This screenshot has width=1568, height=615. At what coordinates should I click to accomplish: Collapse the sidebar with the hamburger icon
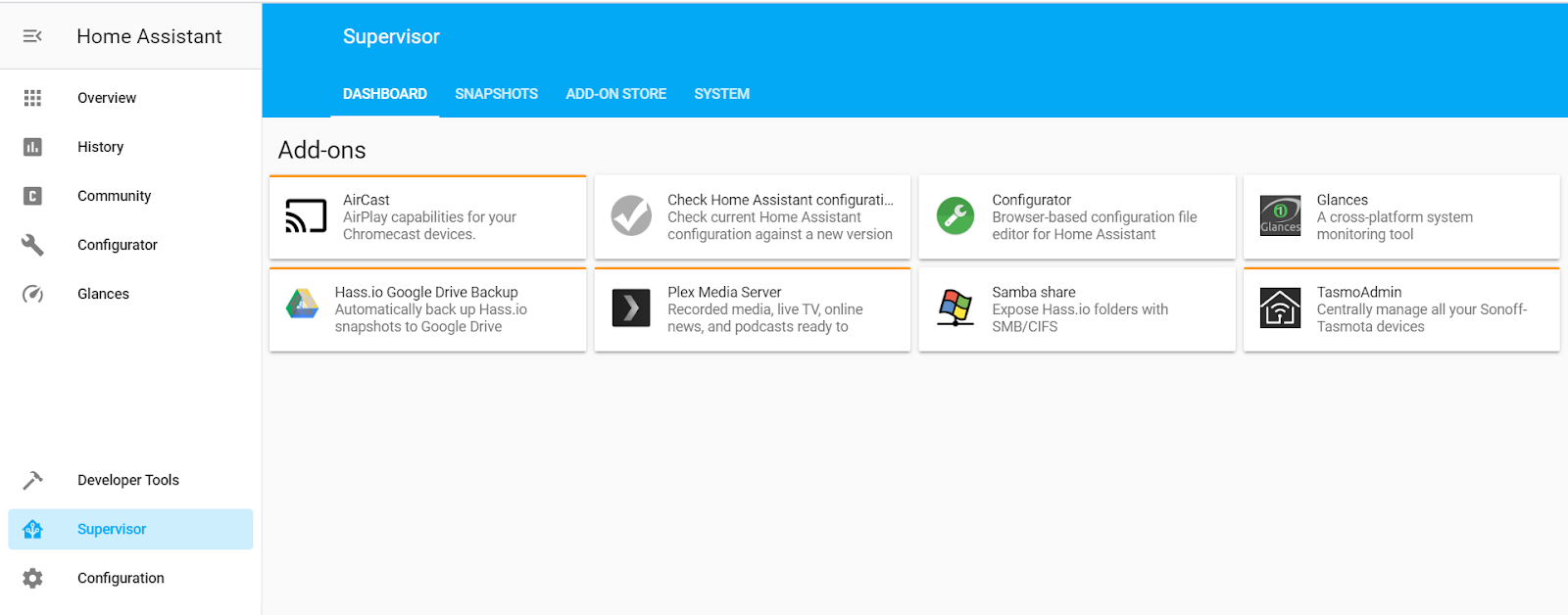(x=32, y=36)
